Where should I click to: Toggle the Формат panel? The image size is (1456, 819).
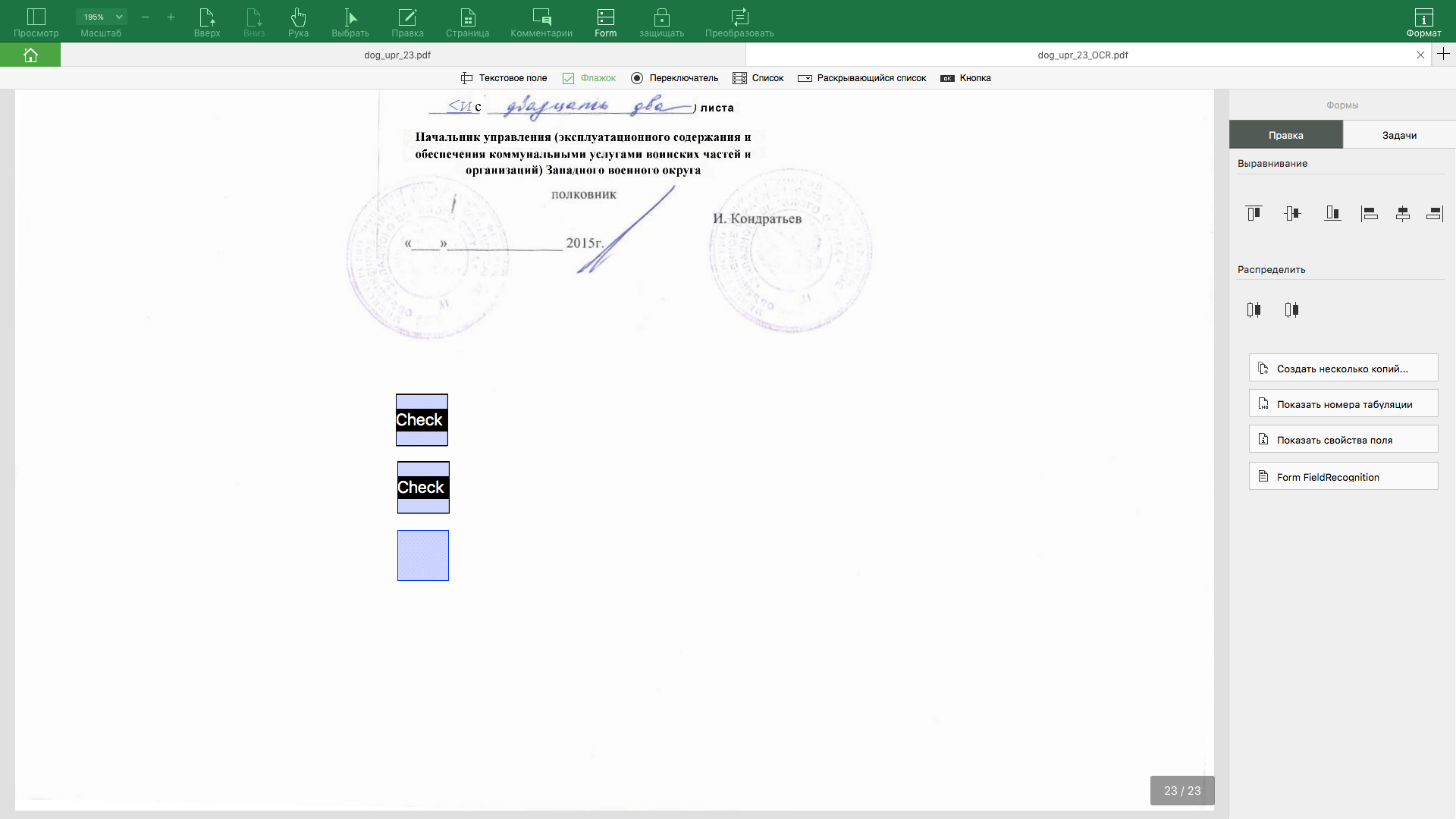click(1423, 22)
